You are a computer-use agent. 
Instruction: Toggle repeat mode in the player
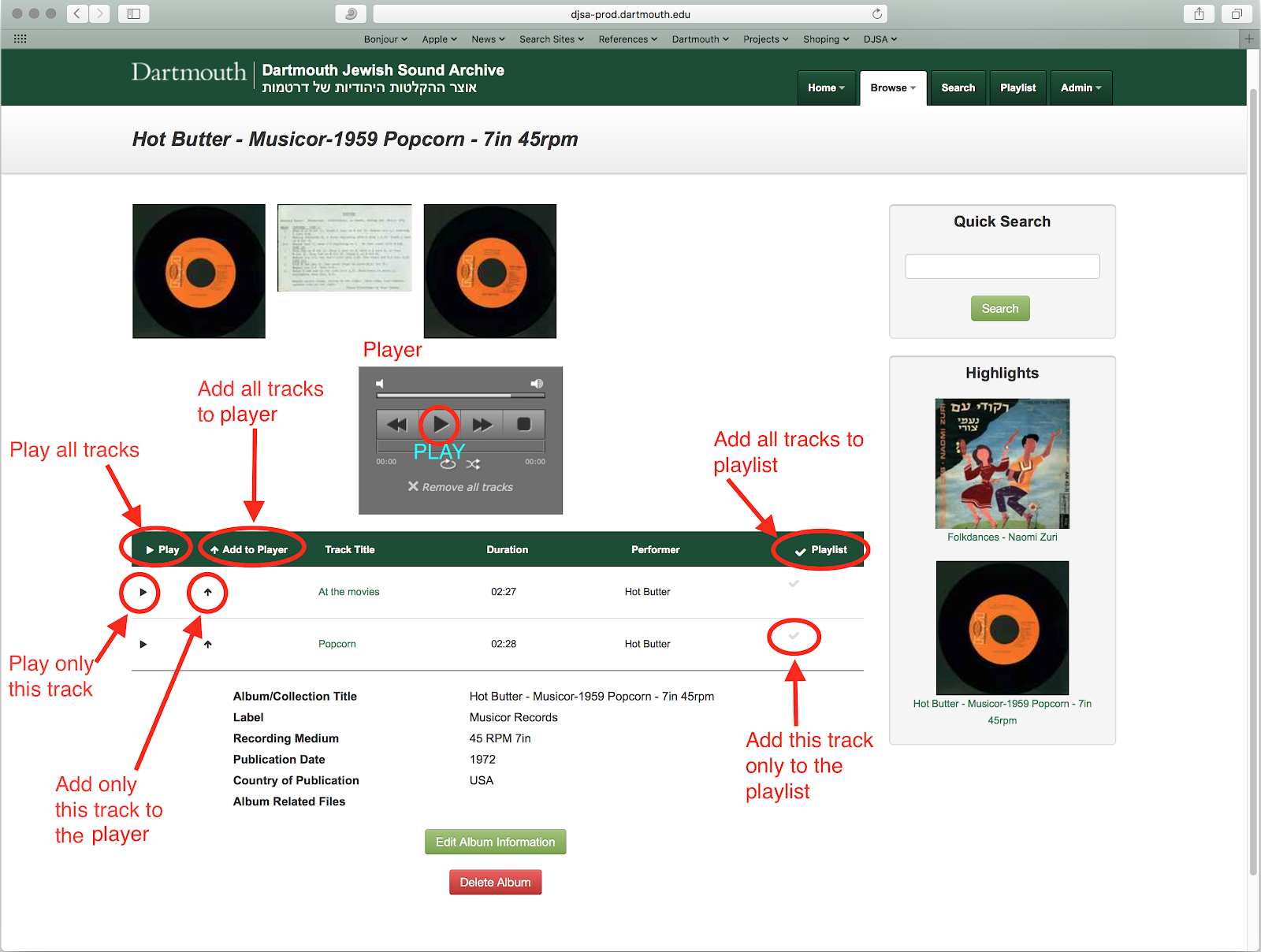point(448,464)
